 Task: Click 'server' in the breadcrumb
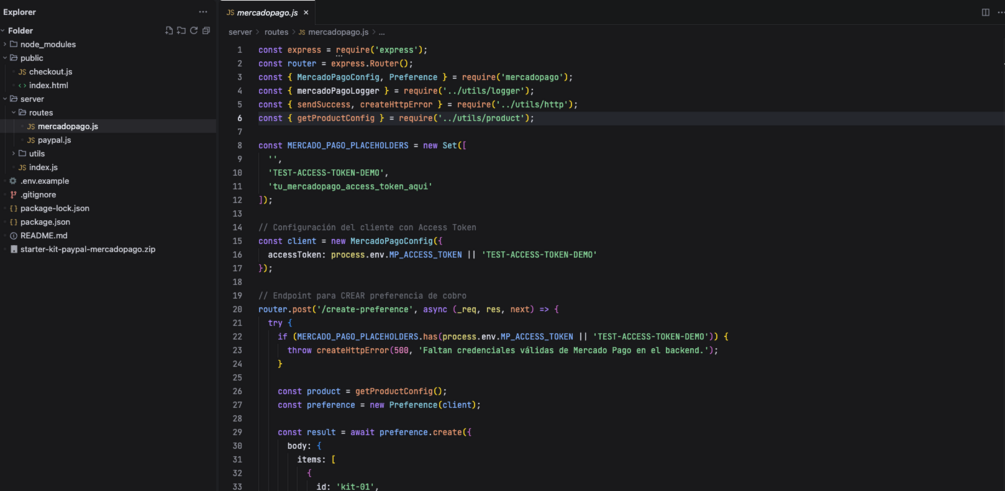(x=240, y=31)
